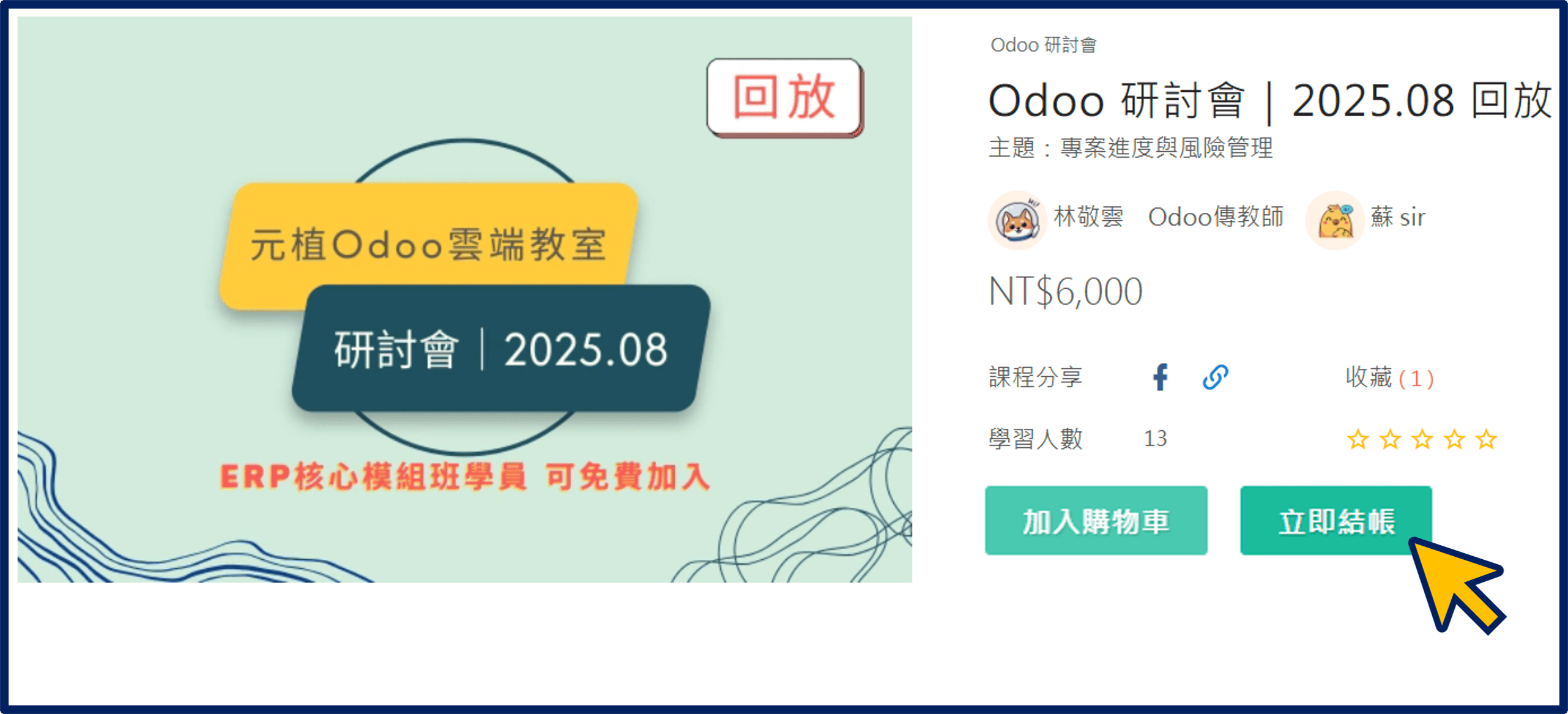Viewport: 1568px width, 714px height.
Task: Click the NT$6,000 price text
Action: pos(1065,291)
